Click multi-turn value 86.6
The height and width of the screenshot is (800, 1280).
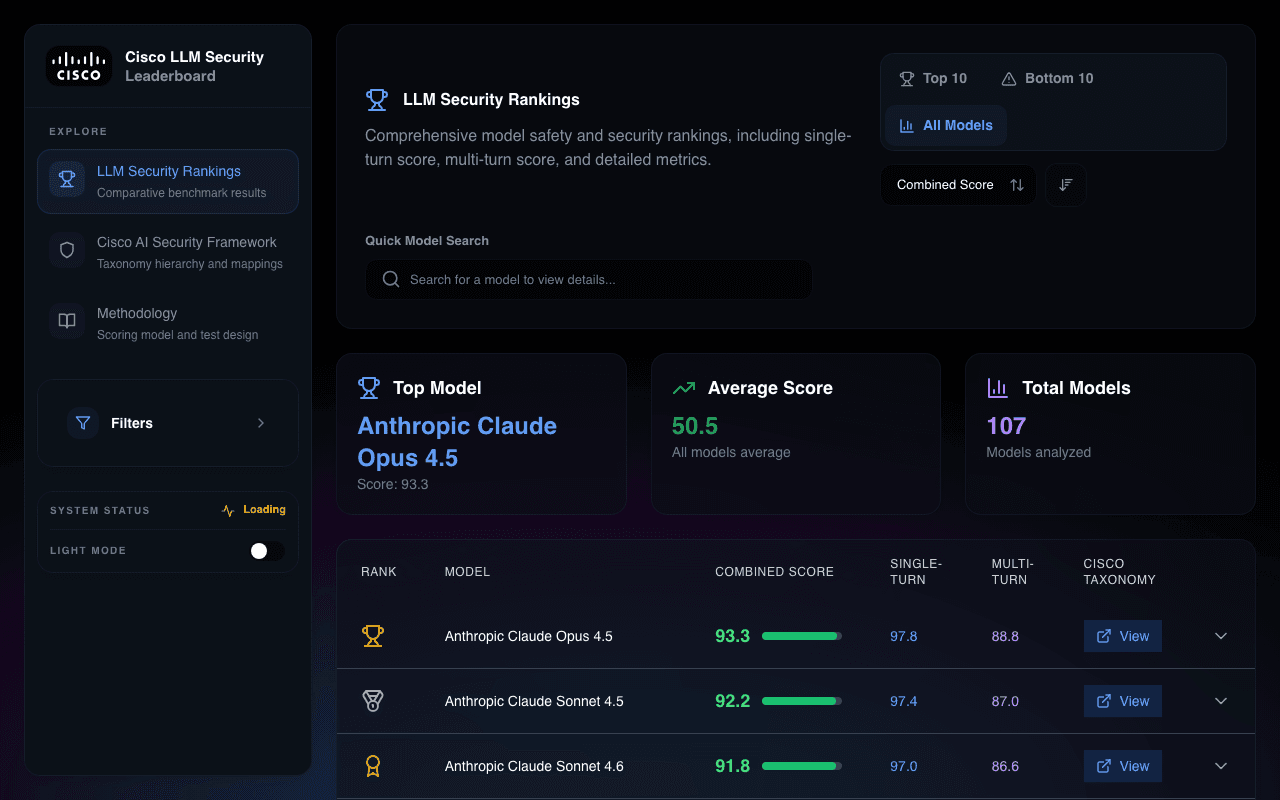1005,766
